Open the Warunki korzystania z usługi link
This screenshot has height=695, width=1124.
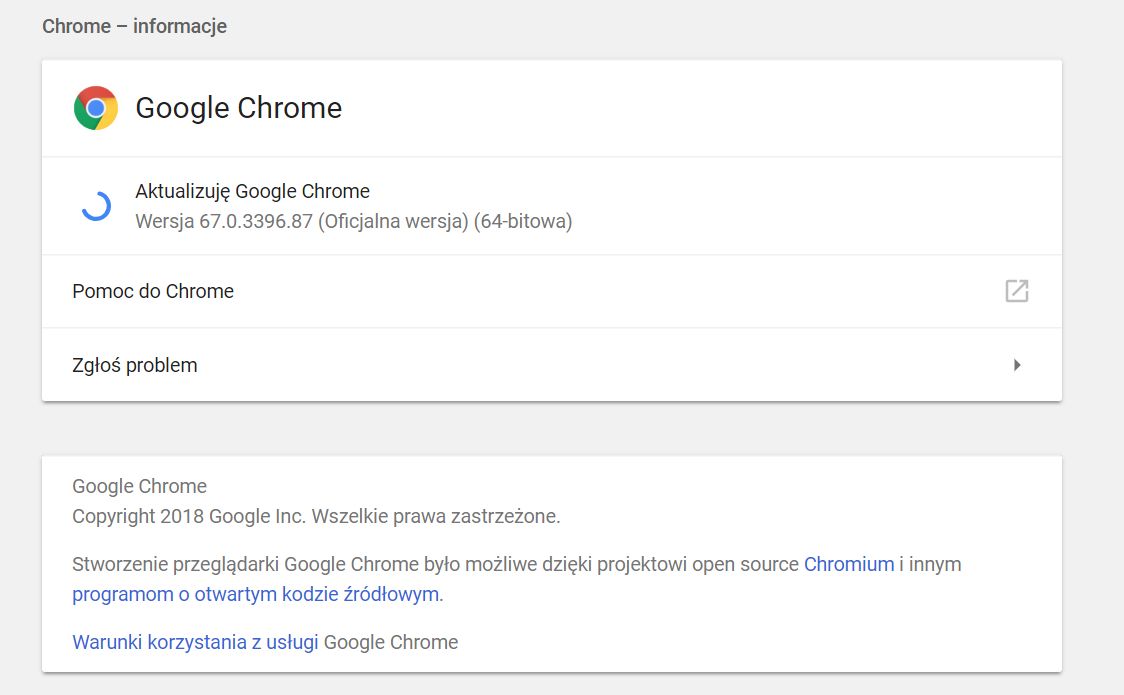point(195,642)
